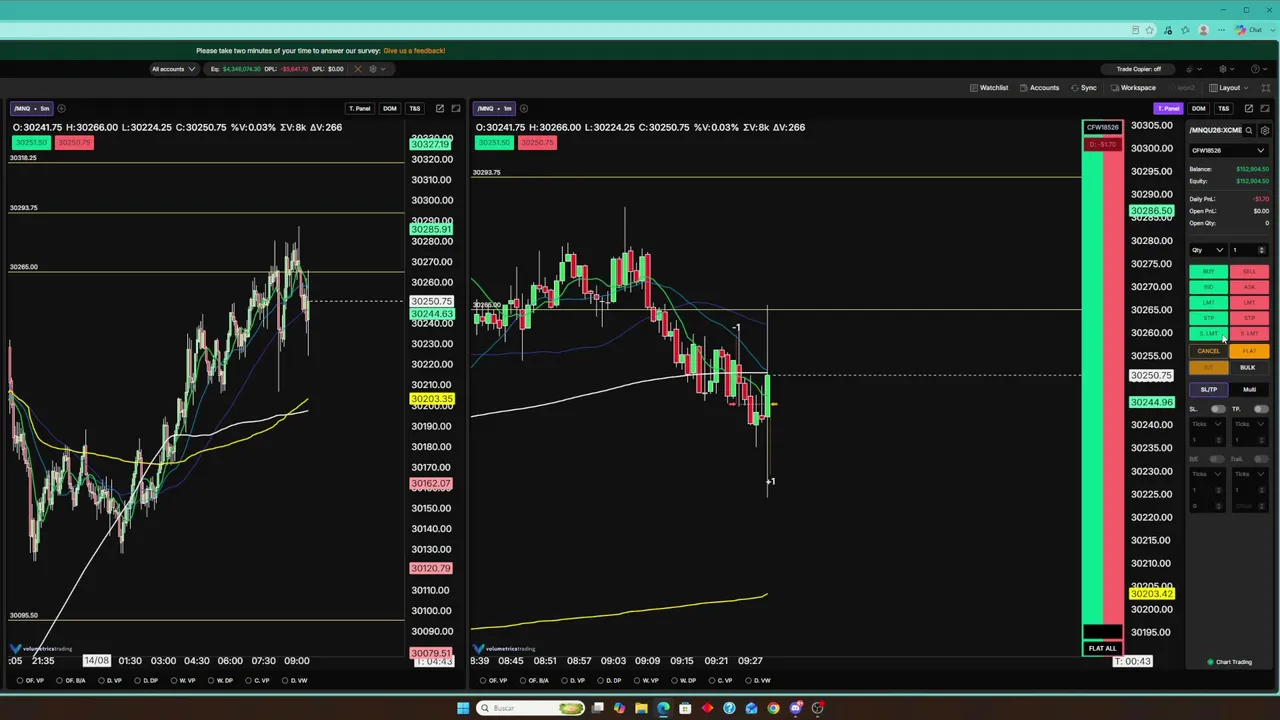Open DOM on the 1m chart
1280x720 pixels.
point(1198,108)
